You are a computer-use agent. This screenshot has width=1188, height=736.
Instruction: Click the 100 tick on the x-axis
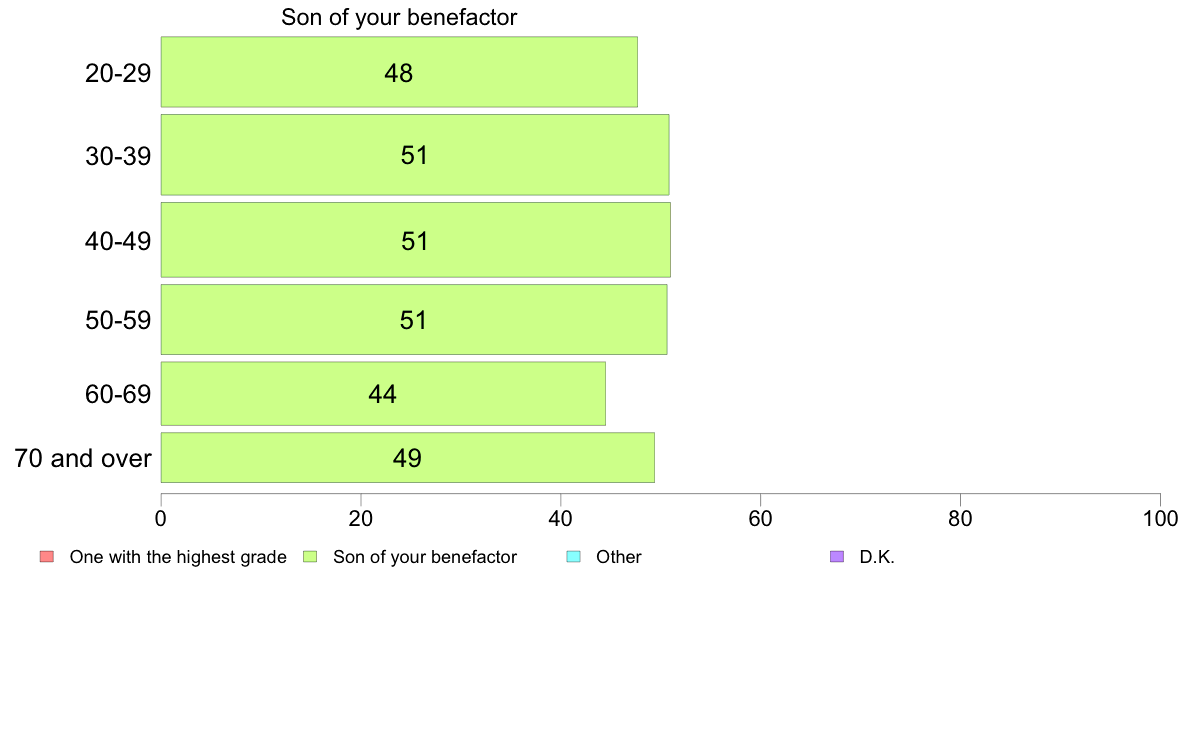point(1160,518)
